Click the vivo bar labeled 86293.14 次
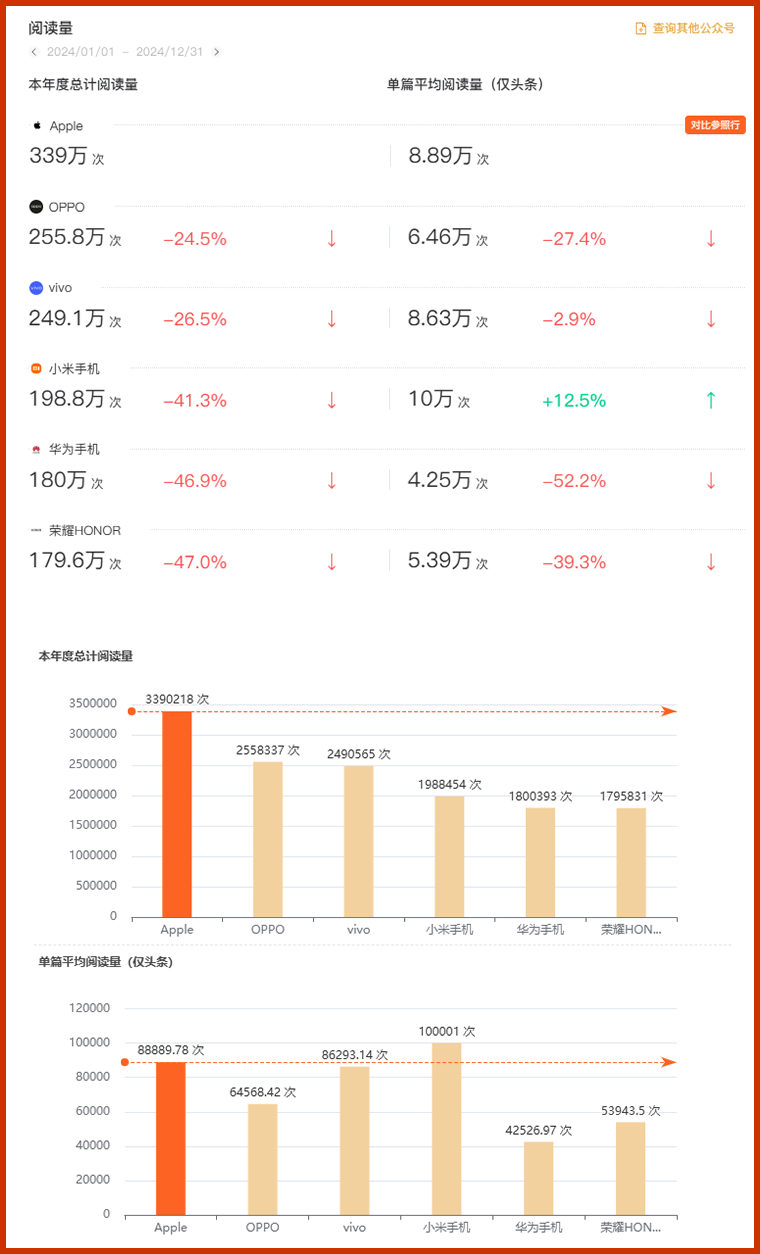Image resolution: width=760 pixels, height=1254 pixels. pos(354,1141)
